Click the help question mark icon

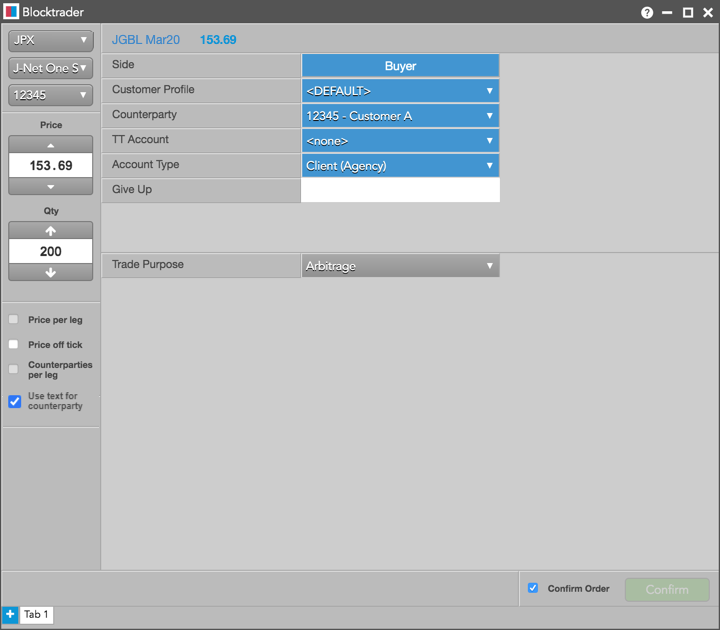click(x=647, y=12)
